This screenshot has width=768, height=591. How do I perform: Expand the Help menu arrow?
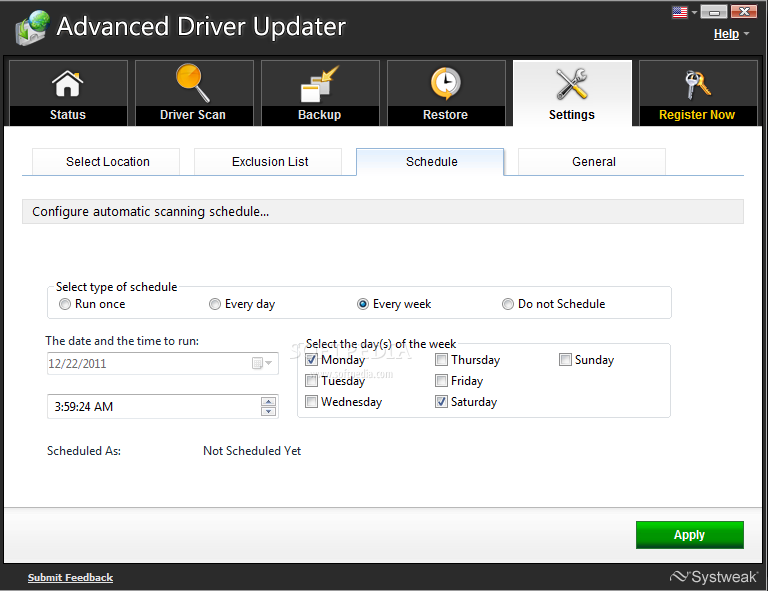pyautogui.click(x=746, y=34)
